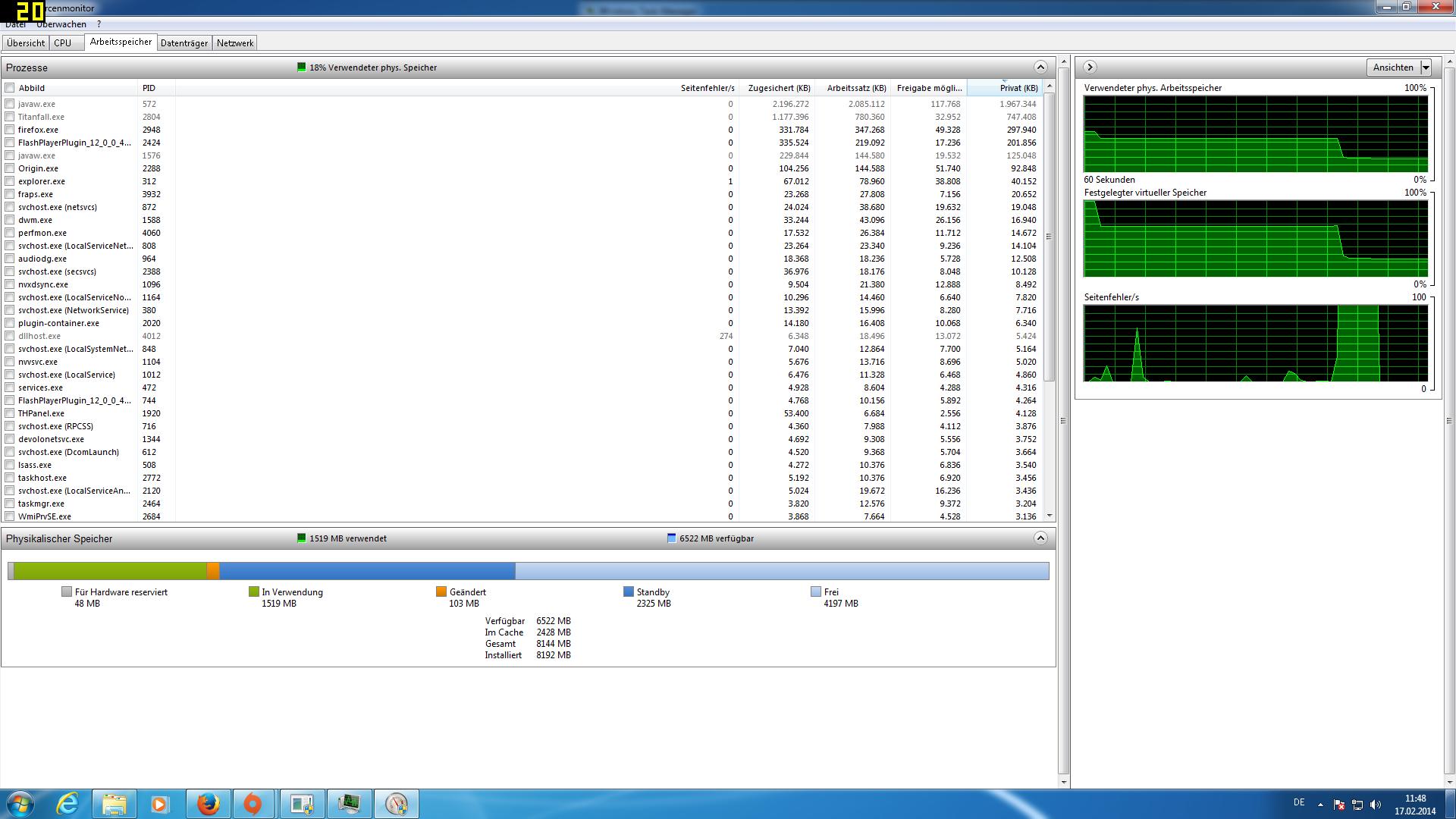1456x819 pixels.
Task: Collapse the Prozesse section
Action: coord(1040,67)
